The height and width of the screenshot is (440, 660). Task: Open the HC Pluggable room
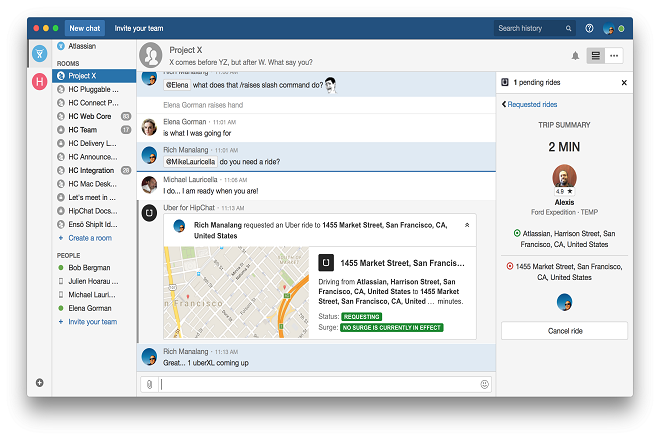click(94, 89)
